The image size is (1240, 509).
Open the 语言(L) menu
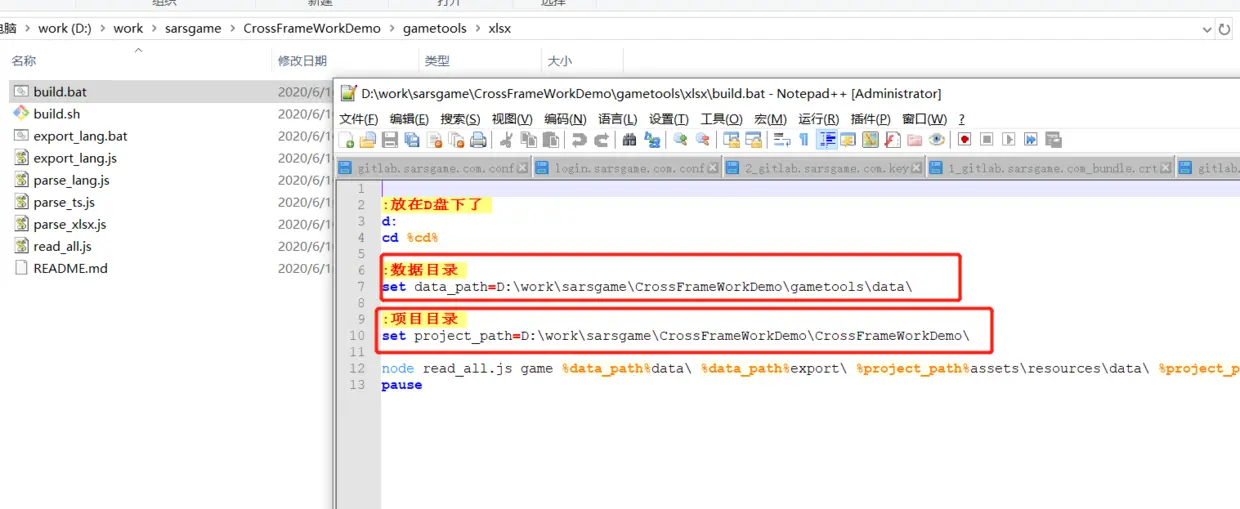pos(617,119)
